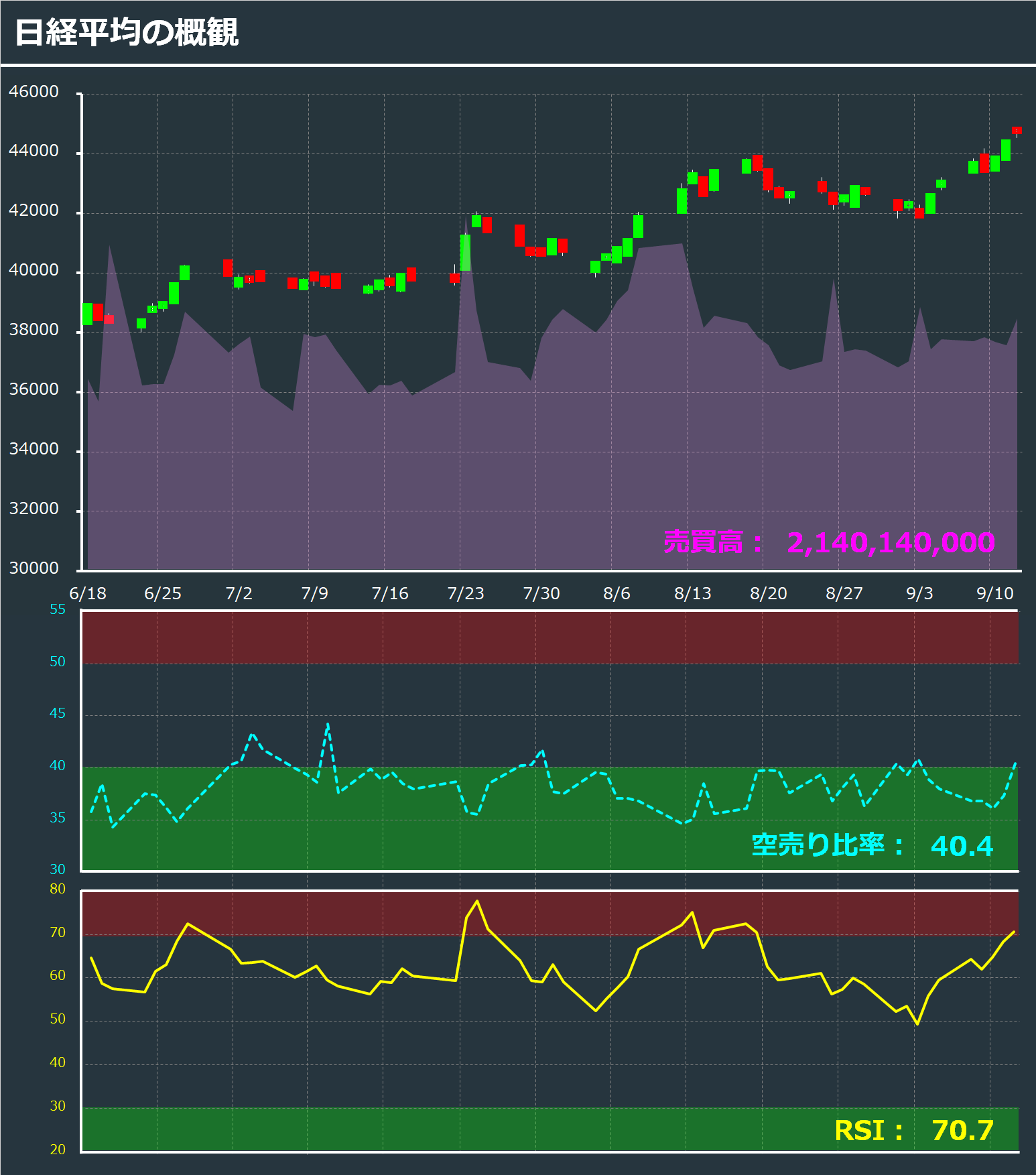Screen dimensions: 1036x1175
Task: Select the yellow 70 RSI axis label
Action: point(58,932)
